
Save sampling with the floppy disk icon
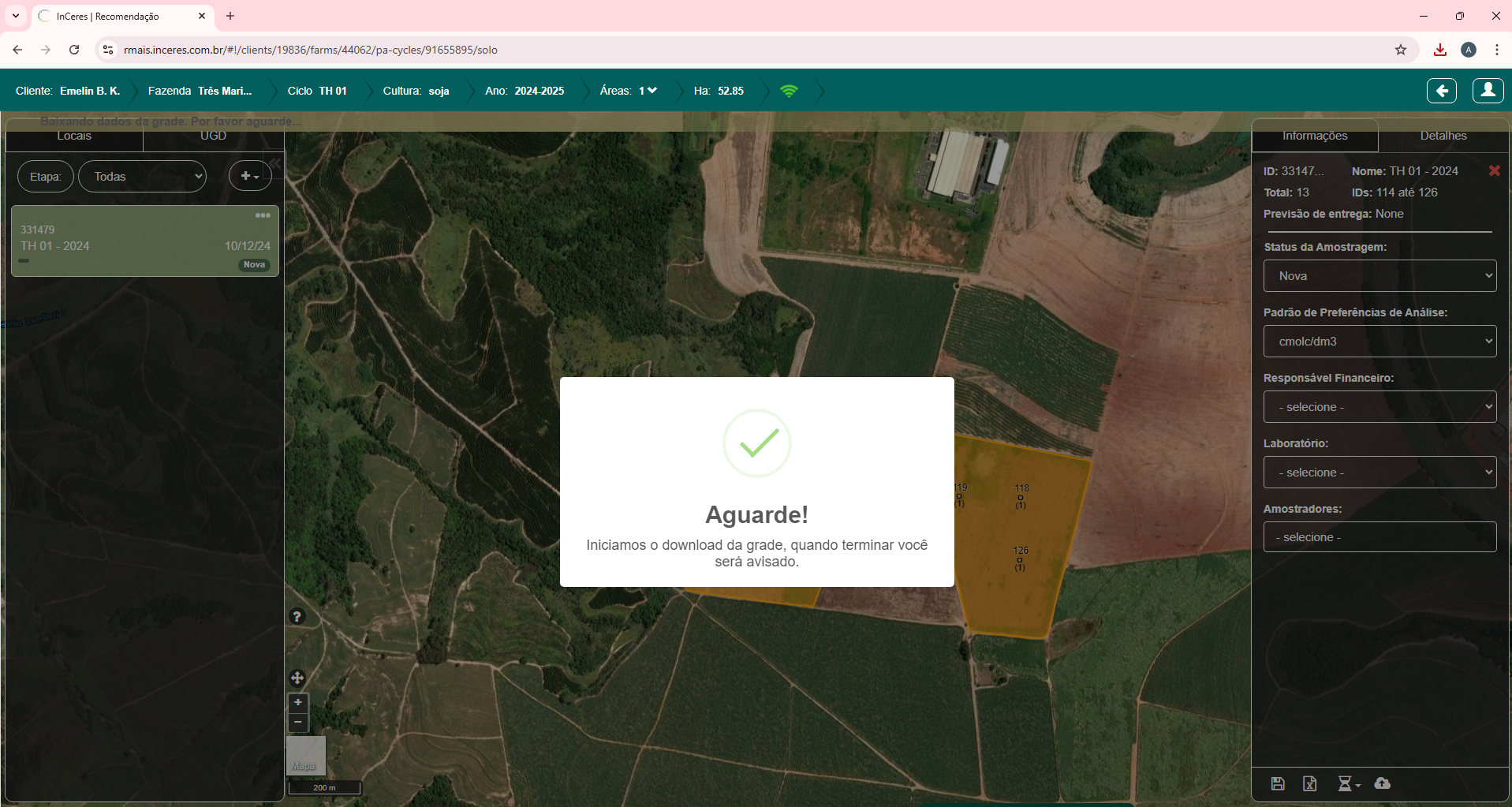1278,783
